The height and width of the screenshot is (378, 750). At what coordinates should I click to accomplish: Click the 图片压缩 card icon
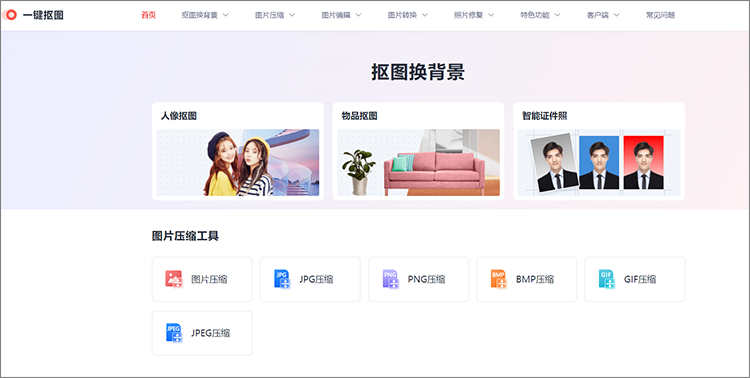174,278
